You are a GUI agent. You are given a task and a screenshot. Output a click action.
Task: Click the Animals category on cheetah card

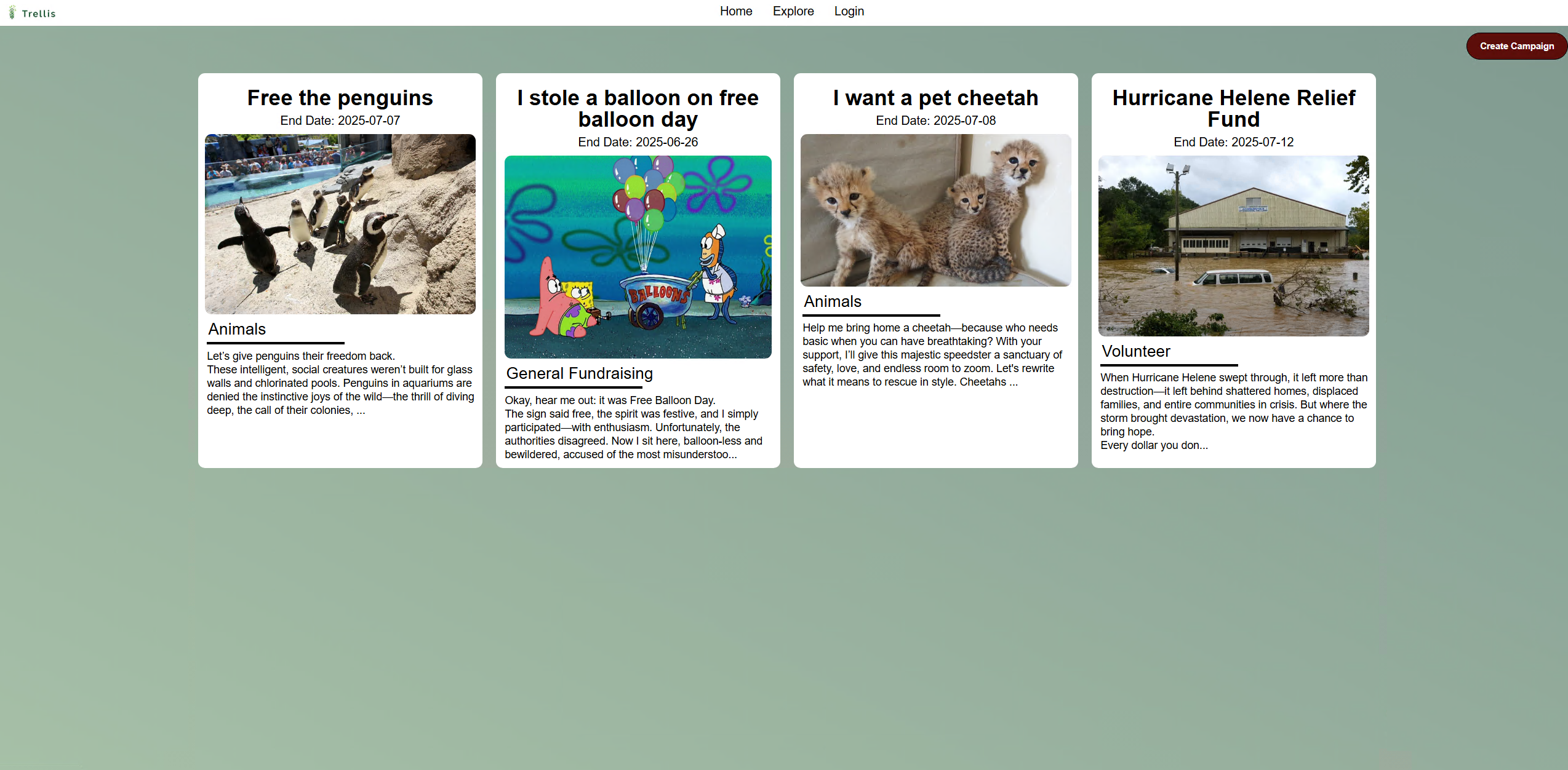tap(833, 301)
